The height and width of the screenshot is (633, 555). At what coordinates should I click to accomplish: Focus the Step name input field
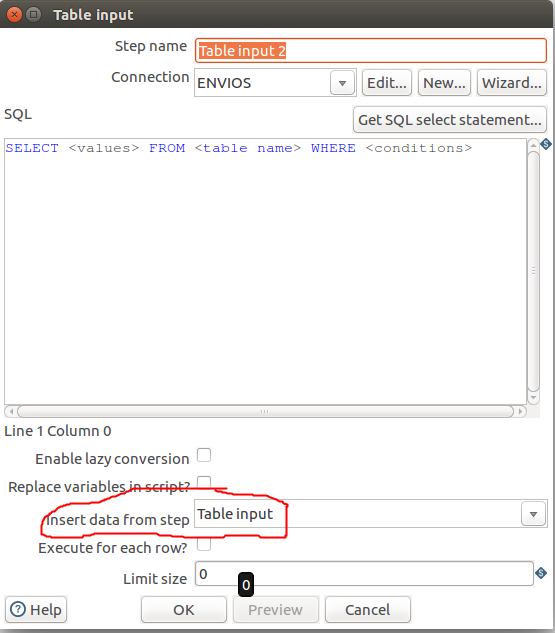tap(371, 51)
